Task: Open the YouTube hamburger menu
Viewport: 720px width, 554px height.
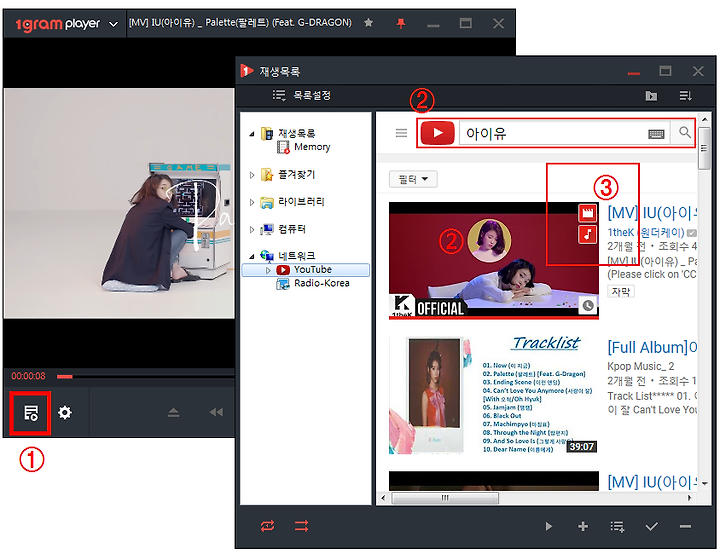Action: click(x=401, y=133)
